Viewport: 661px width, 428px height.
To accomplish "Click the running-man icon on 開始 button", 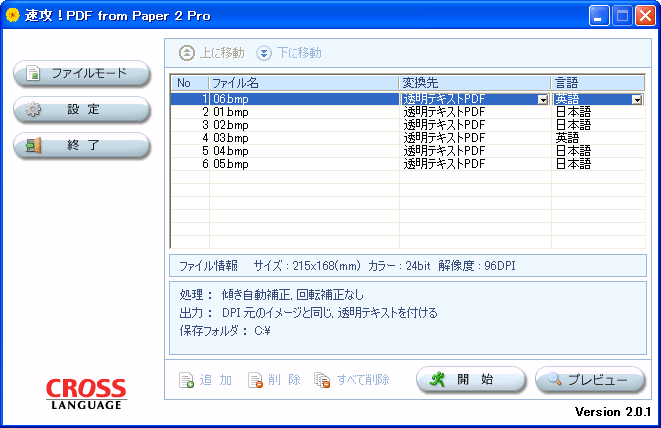I will coord(437,379).
